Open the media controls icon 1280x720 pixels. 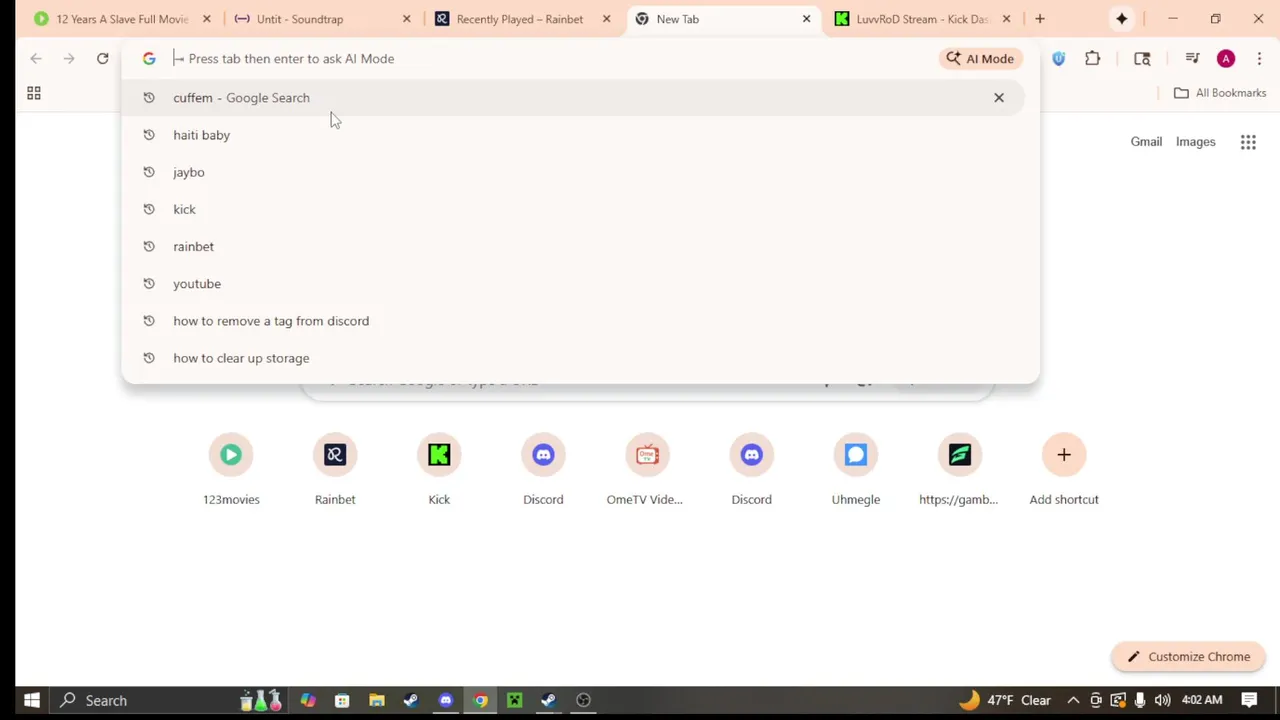(1192, 58)
